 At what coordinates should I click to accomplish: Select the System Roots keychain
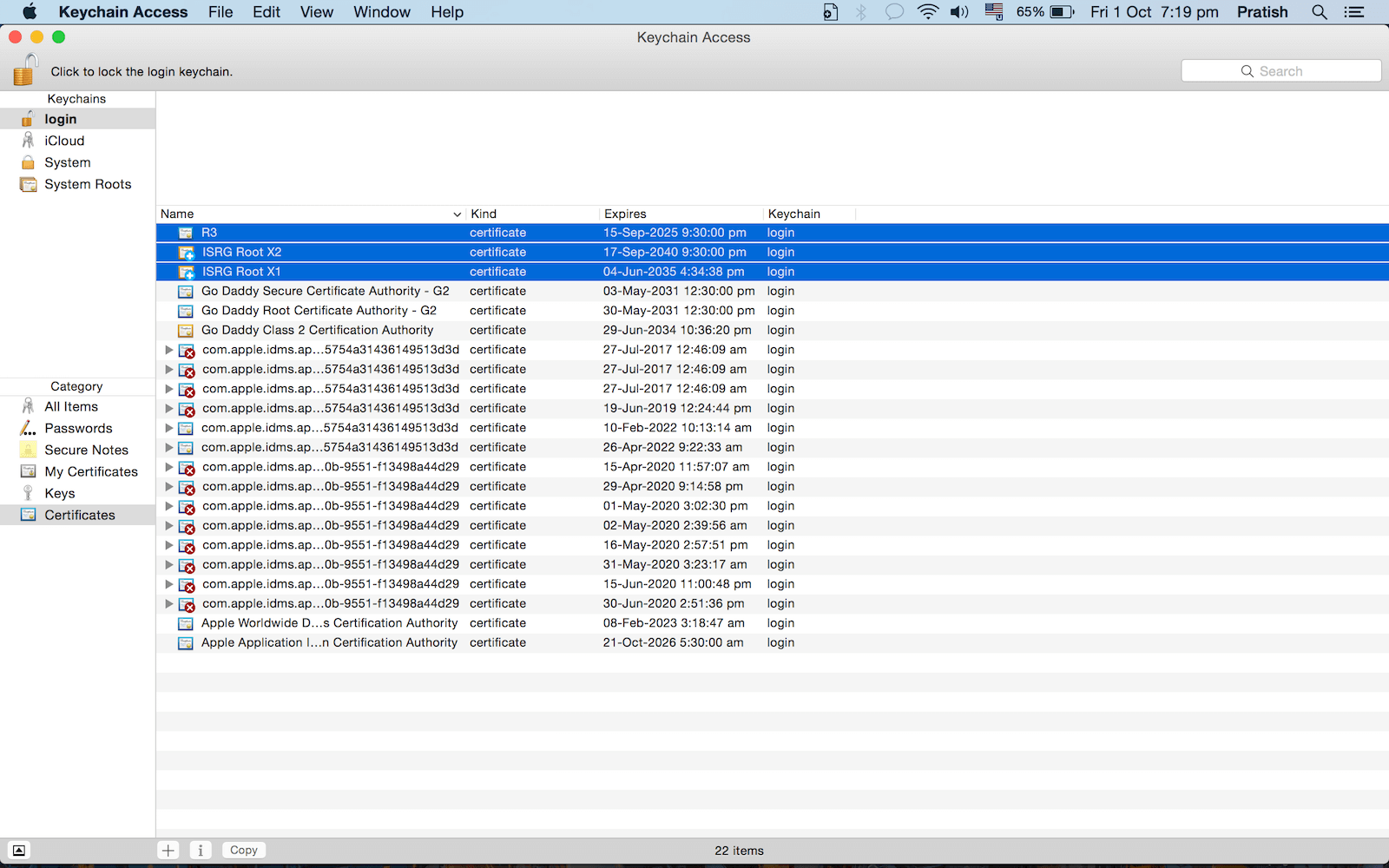click(89, 184)
